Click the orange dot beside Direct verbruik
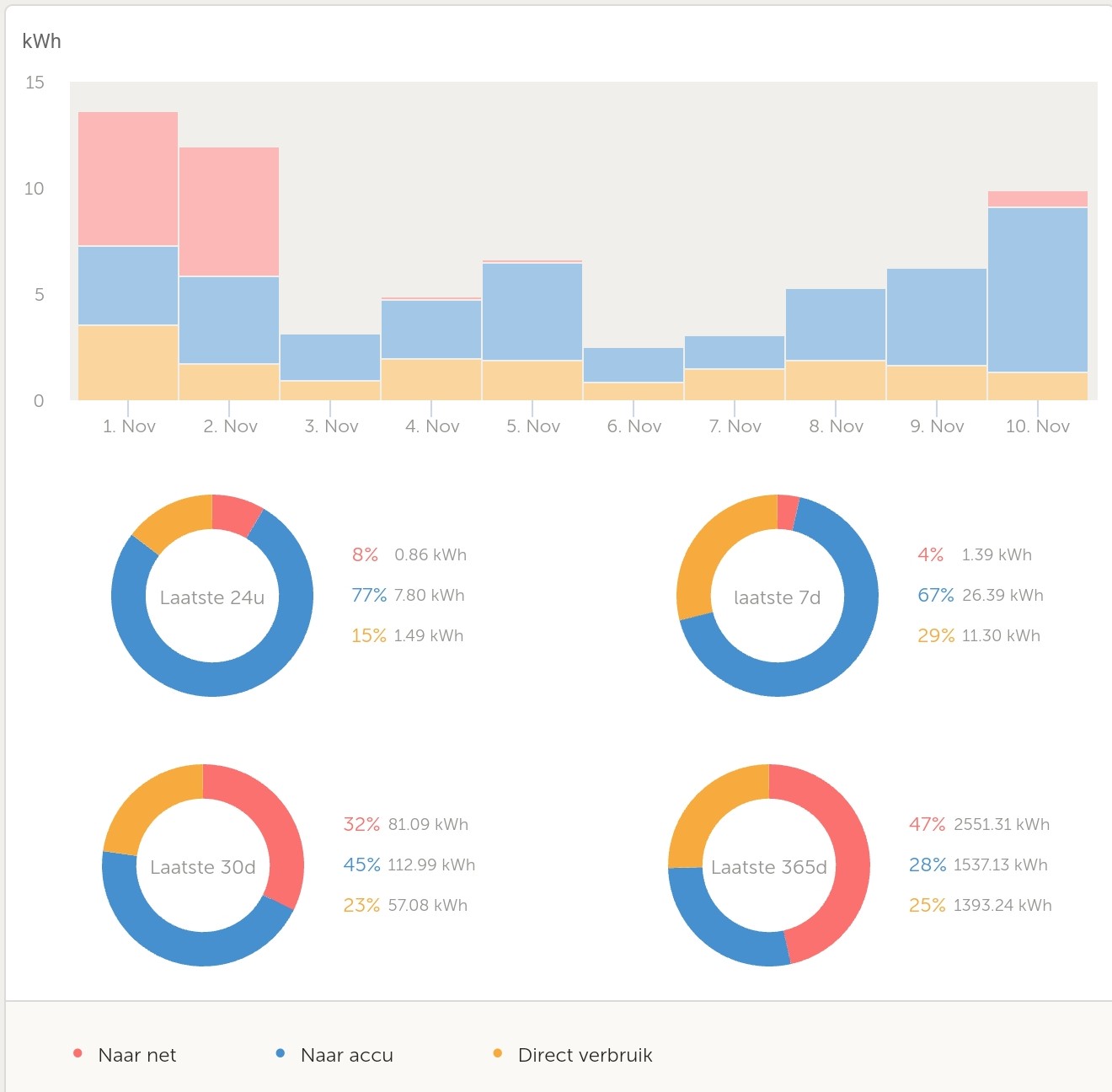The image size is (1112, 1092). pyautogui.click(x=498, y=1053)
